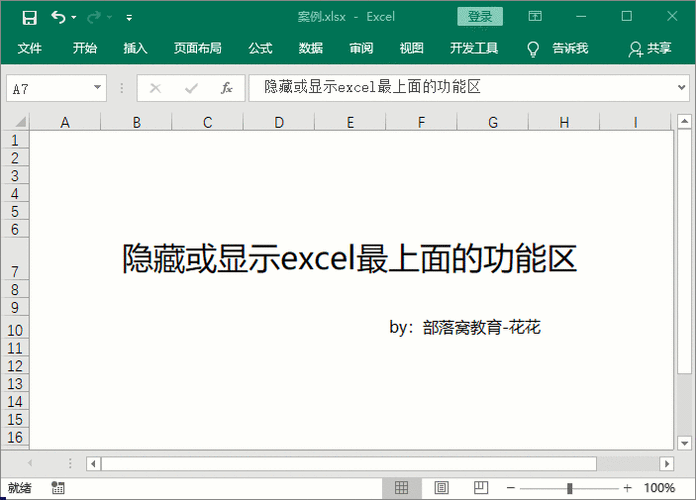This screenshot has width=696, height=500.
Task: Click horizontal scrollbar right arrow
Action: (x=667, y=464)
